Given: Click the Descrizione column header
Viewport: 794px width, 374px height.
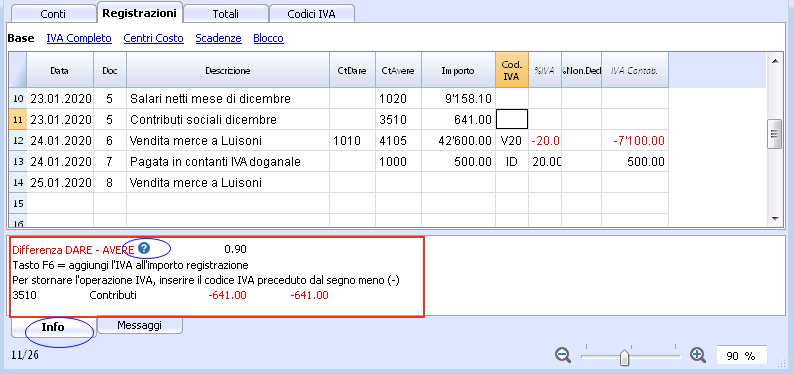Looking at the screenshot, I should 228,70.
